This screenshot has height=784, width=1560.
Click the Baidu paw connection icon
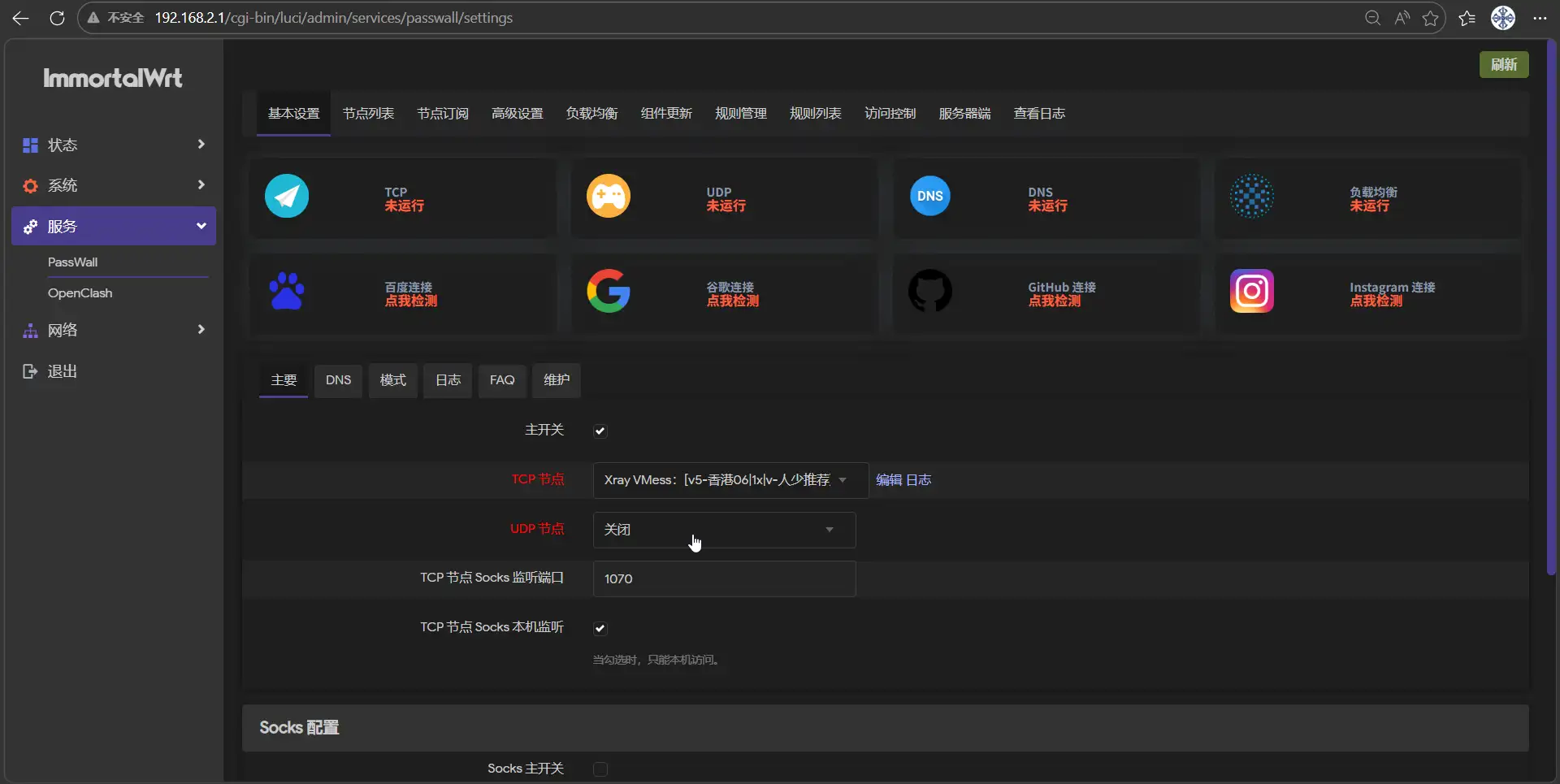click(x=287, y=291)
